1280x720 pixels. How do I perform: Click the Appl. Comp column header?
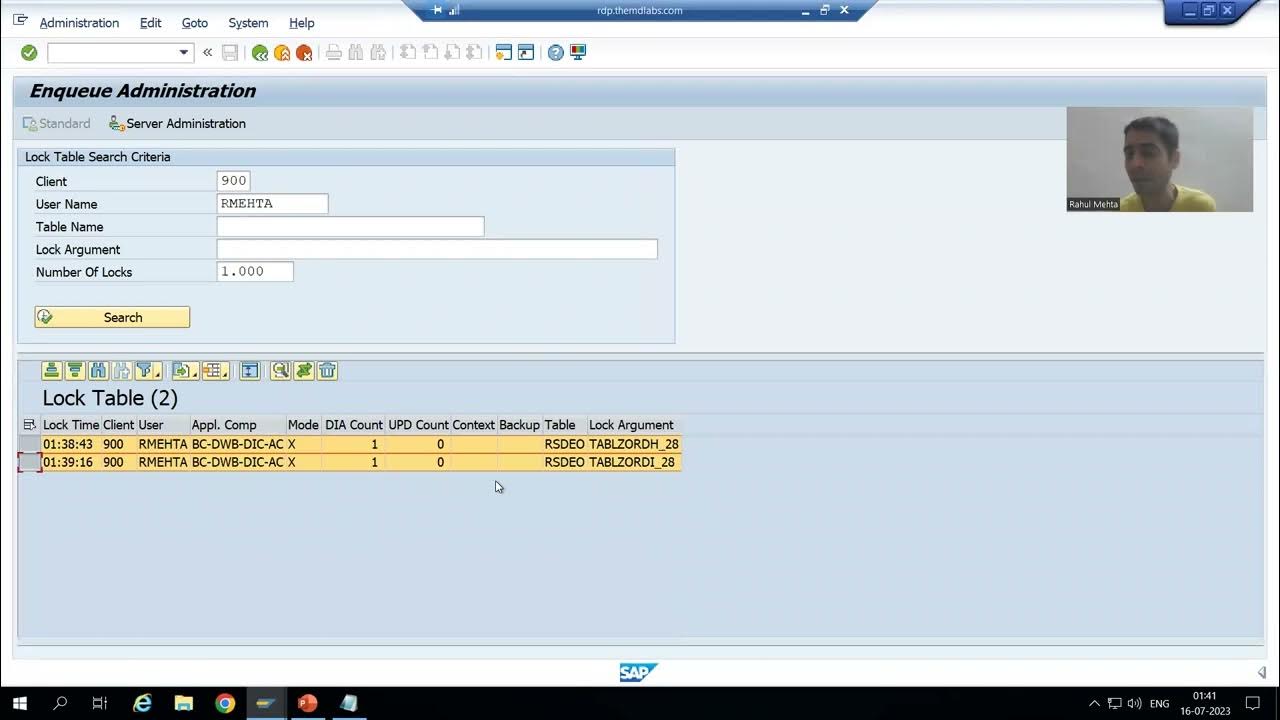pyautogui.click(x=237, y=425)
